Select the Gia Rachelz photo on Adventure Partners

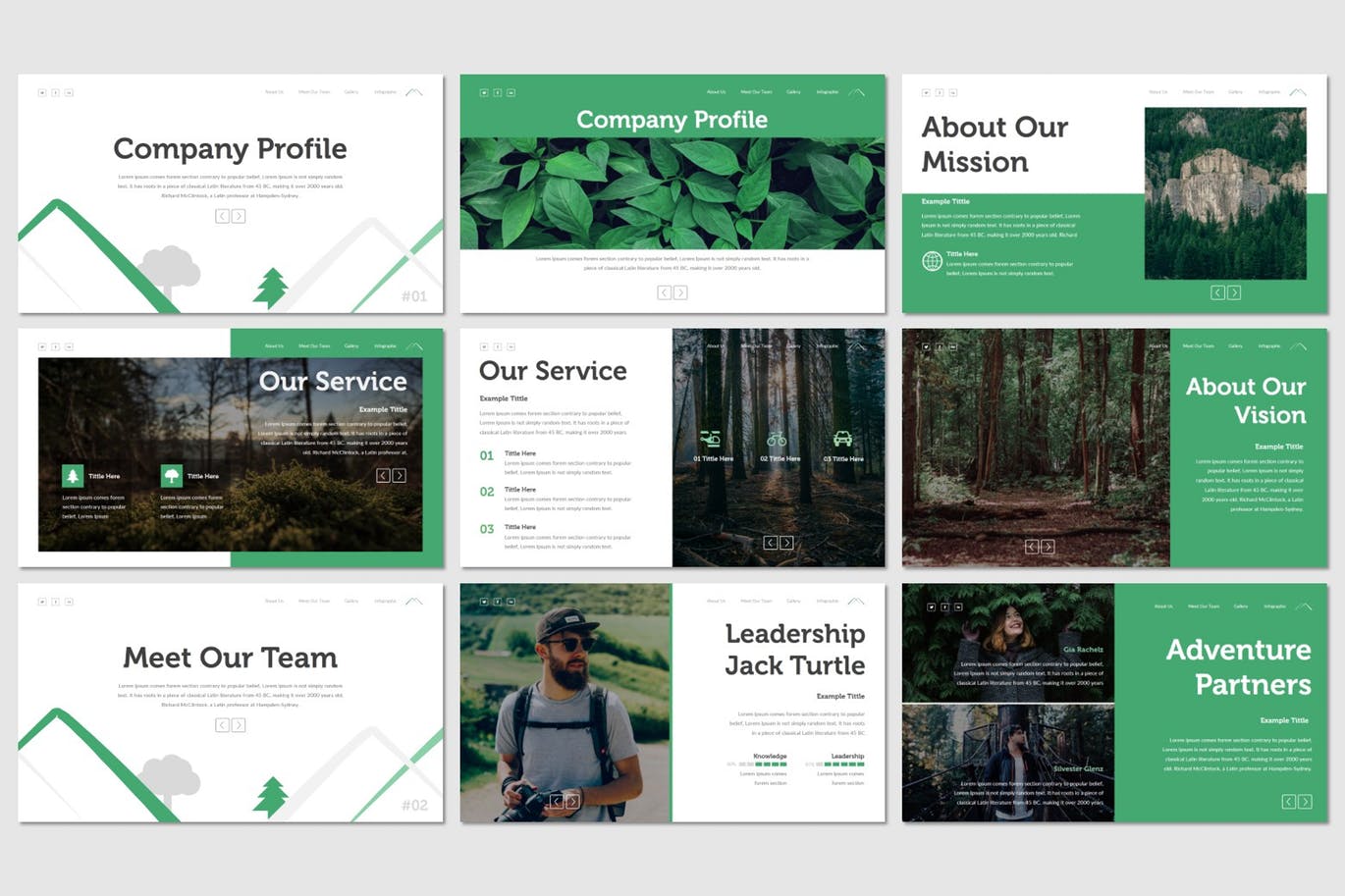(1008, 643)
